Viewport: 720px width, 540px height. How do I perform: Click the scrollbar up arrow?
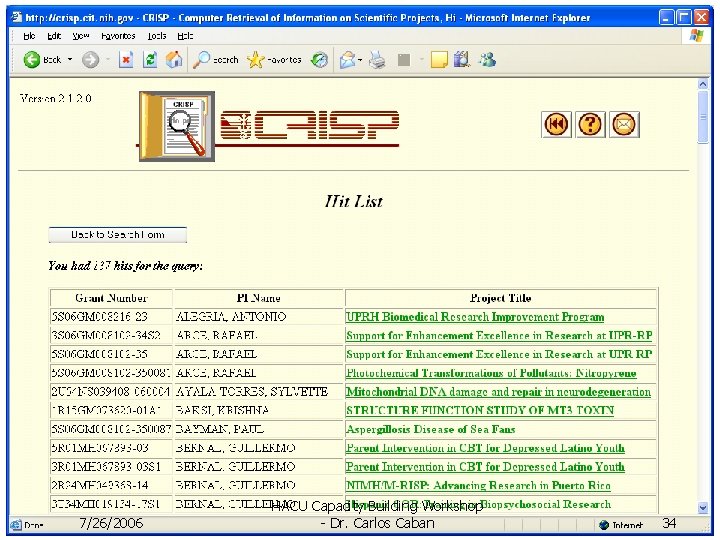pos(703,84)
